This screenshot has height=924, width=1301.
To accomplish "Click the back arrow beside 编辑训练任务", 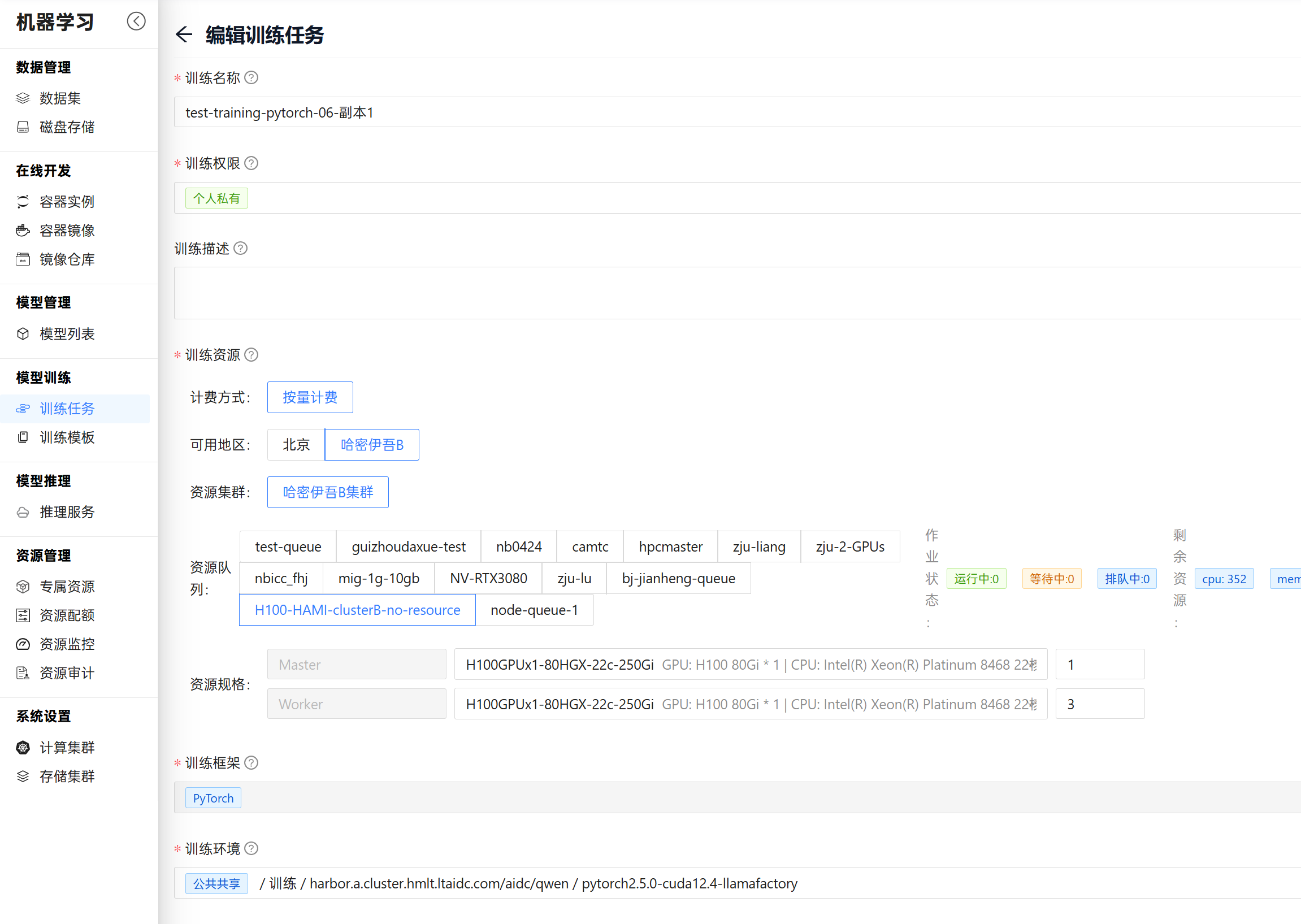I will tap(184, 34).
